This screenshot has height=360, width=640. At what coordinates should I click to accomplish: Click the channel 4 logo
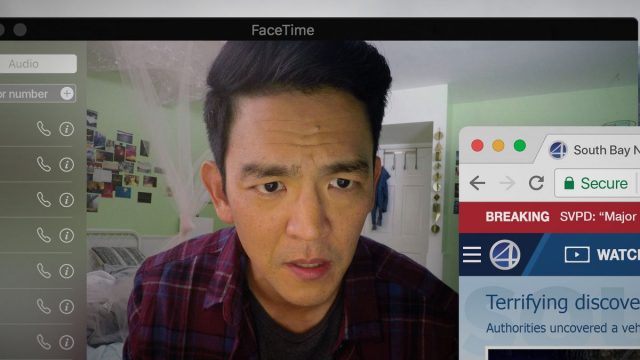tap(505, 254)
